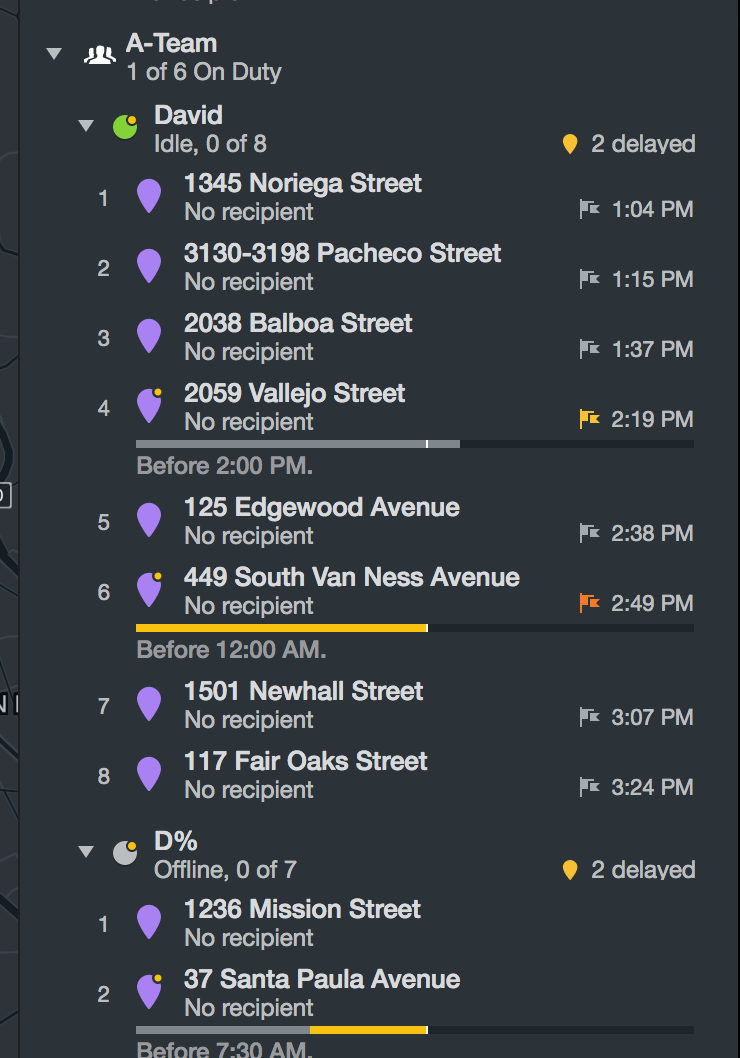Viewport: 740px width, 1058px height.
Task: Collapse the D% driver task list
Action: click(87, 852)
